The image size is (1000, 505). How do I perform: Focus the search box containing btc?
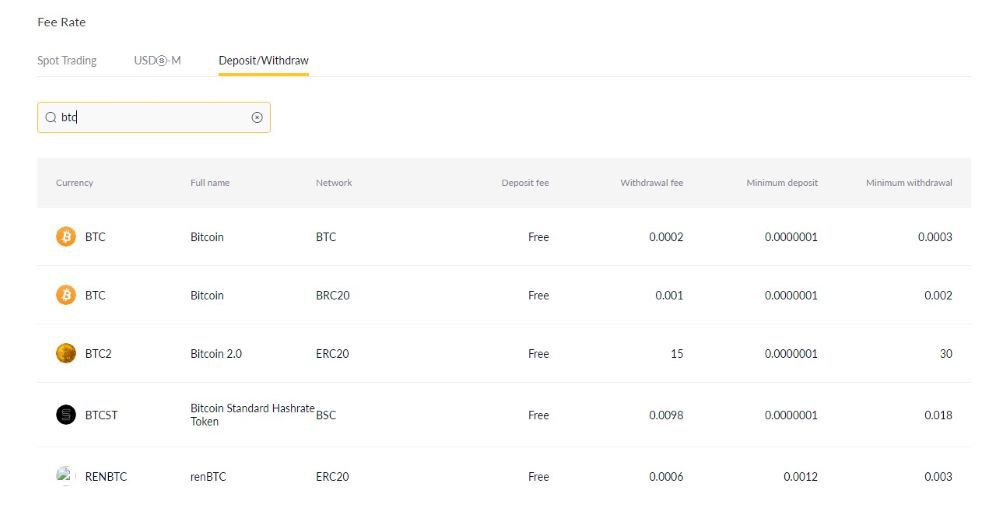pos(154,117)
